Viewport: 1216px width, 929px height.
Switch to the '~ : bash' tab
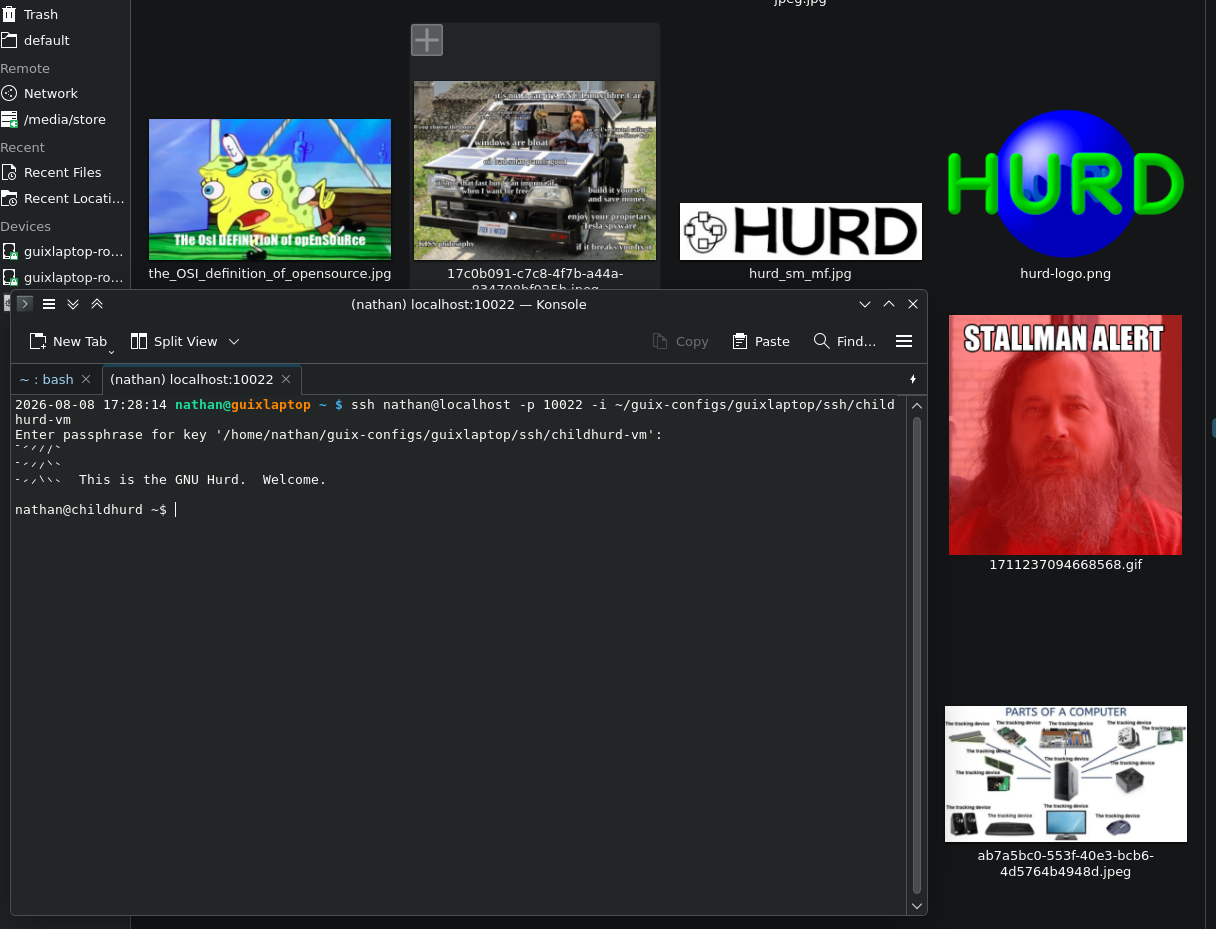(x=46, y=379)
